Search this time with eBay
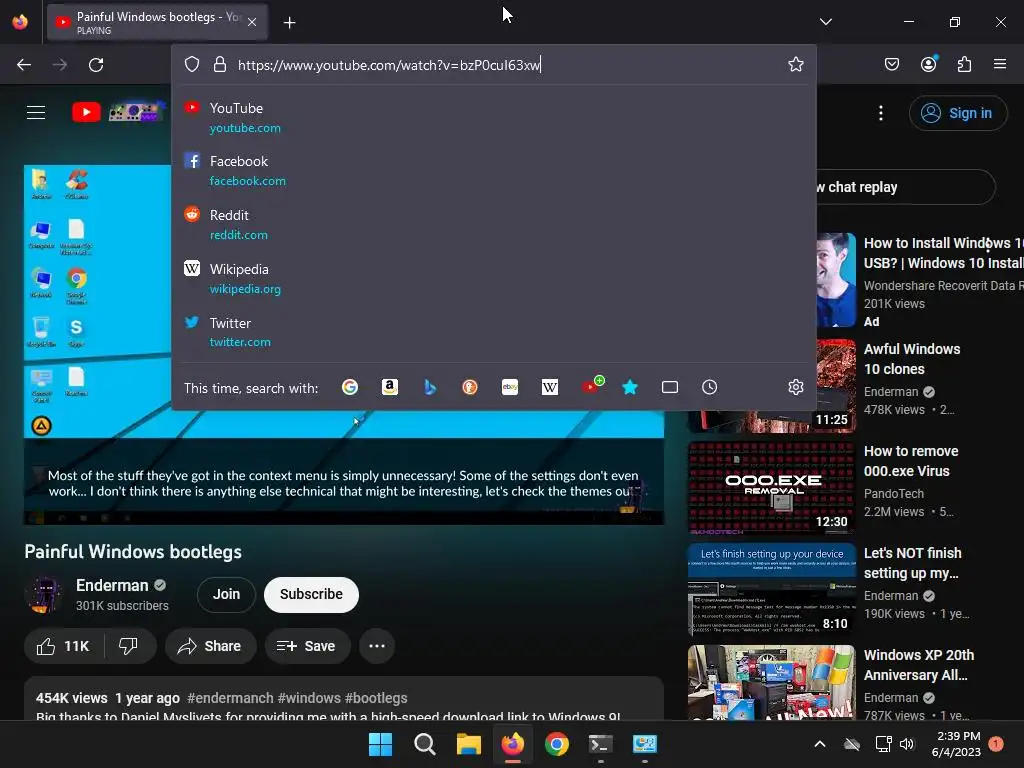 [x=509, y=387]
